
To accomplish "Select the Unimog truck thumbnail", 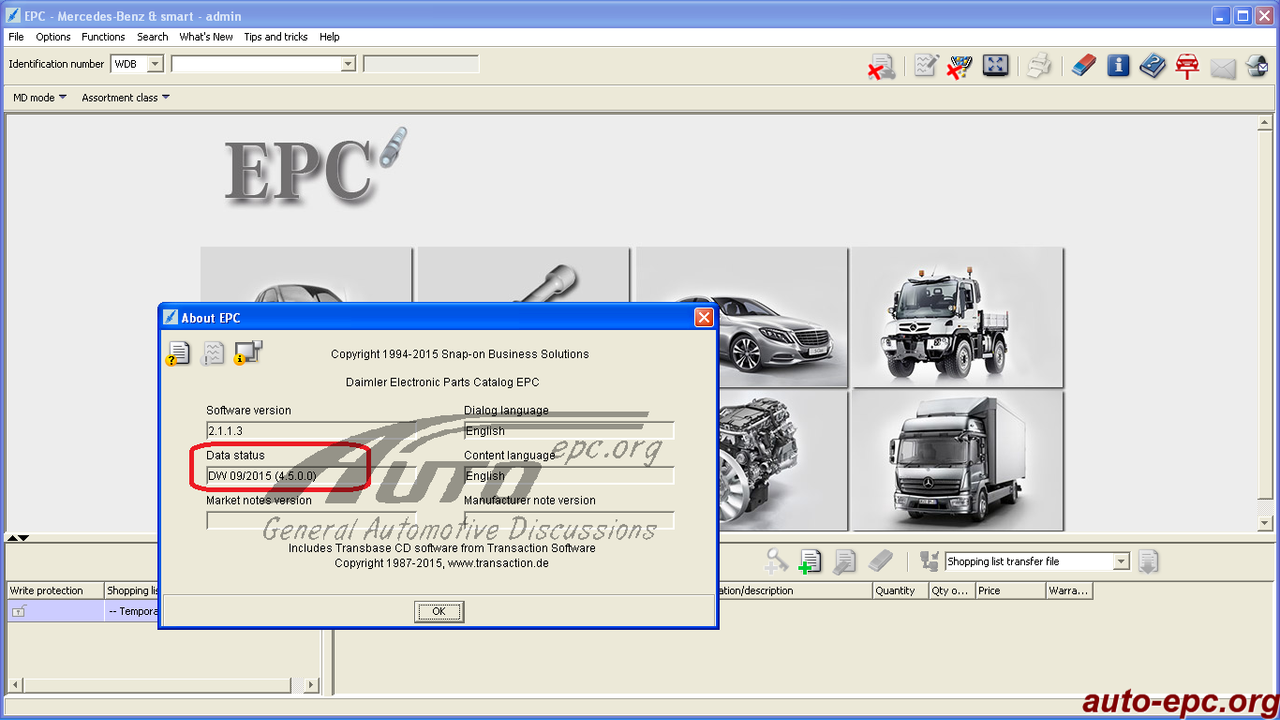I will 958,317.
